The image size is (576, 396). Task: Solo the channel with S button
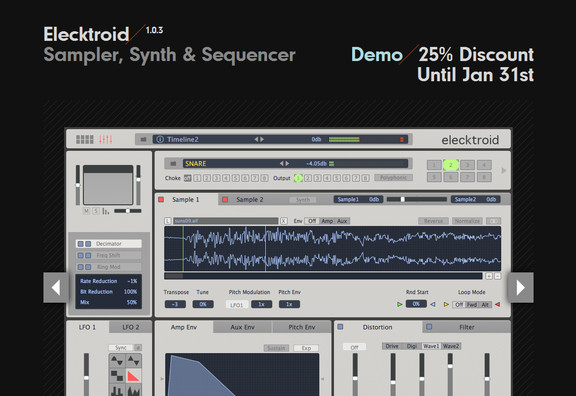96,211
